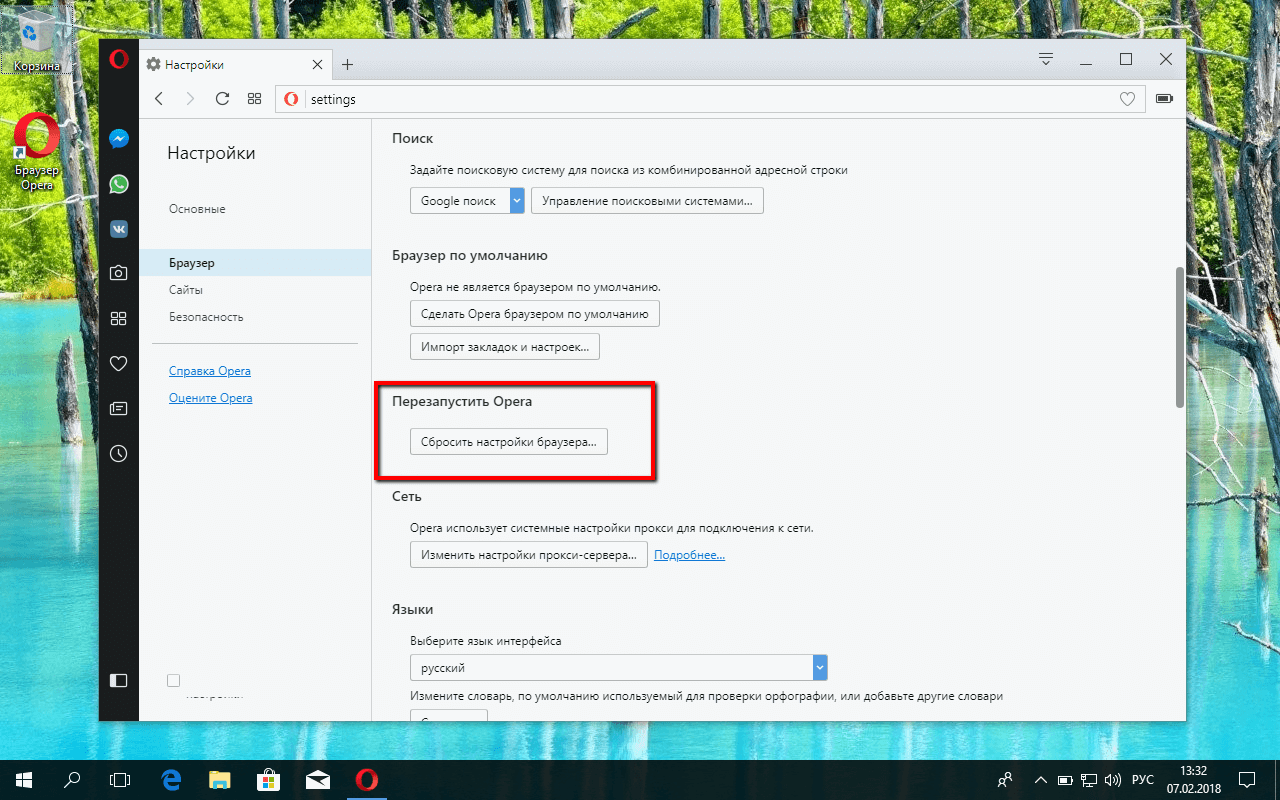The image size is (1280, 800).
Task: Select the Браузер settings section
Action: click(x=256, y=263)
